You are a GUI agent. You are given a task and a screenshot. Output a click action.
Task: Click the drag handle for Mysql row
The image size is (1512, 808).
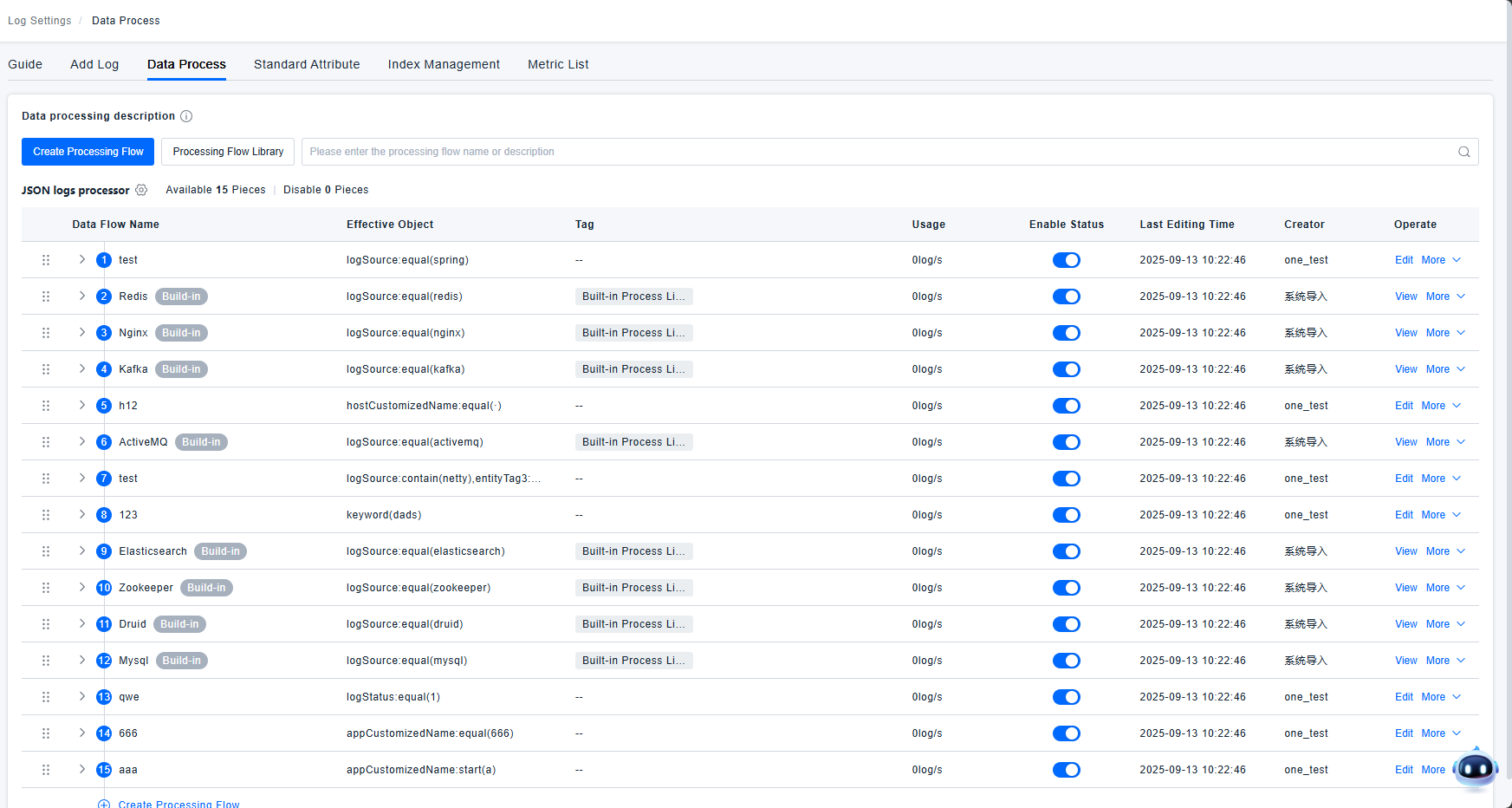click(x=46, y=661)
